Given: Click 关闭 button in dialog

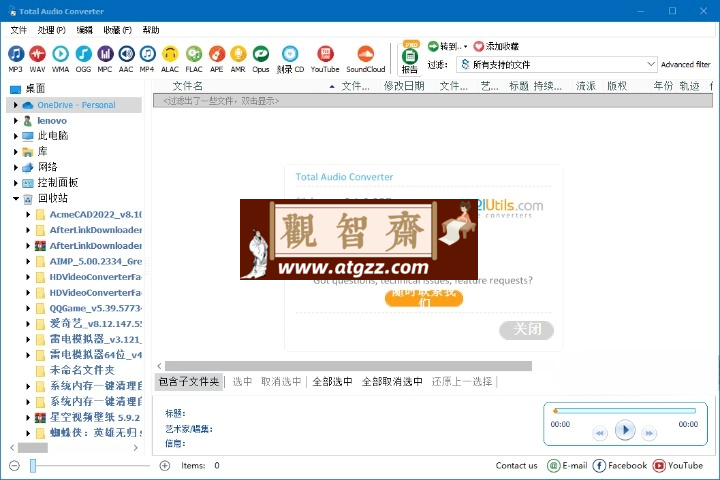Looking at the screenshot, I should [x=527, y=330].
